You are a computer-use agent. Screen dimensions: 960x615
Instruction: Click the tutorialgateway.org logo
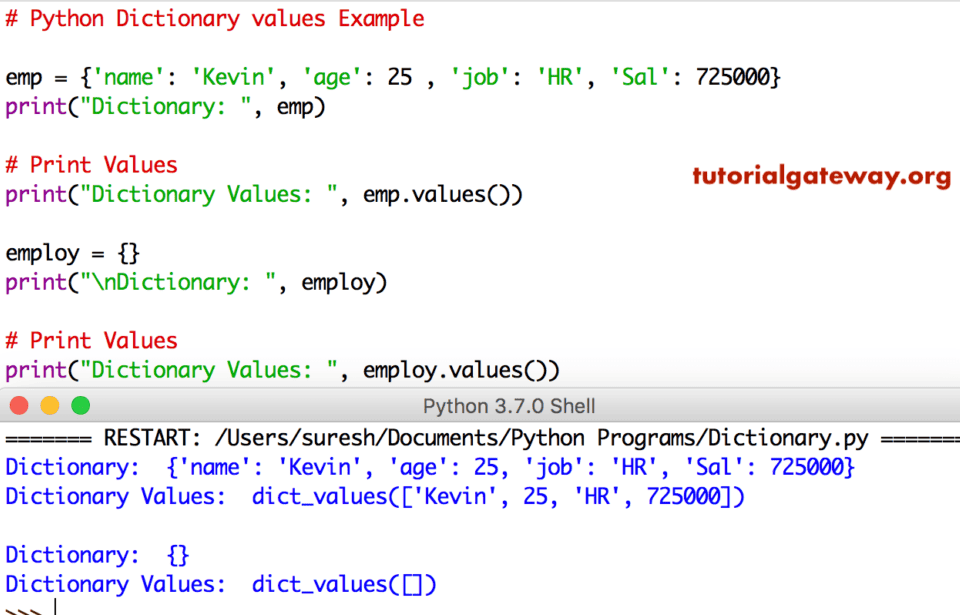821,176
